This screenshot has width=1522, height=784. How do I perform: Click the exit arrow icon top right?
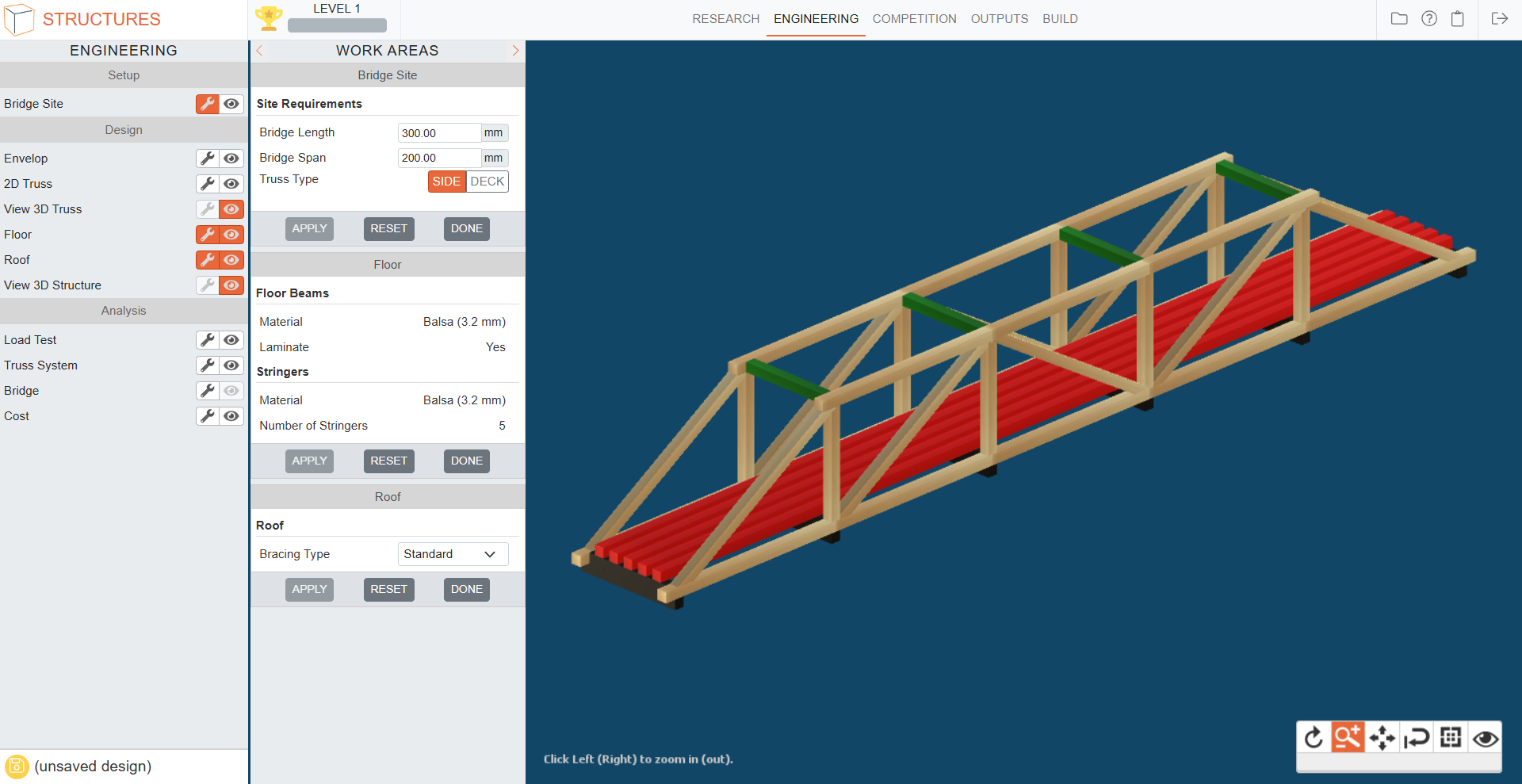click(x=1499, y=19)
